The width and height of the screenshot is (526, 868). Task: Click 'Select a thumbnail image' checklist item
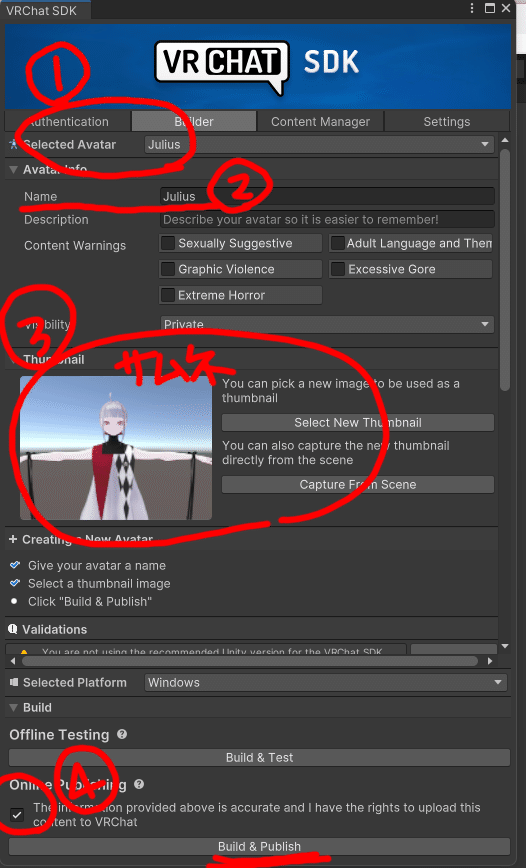tap(99, 583)
